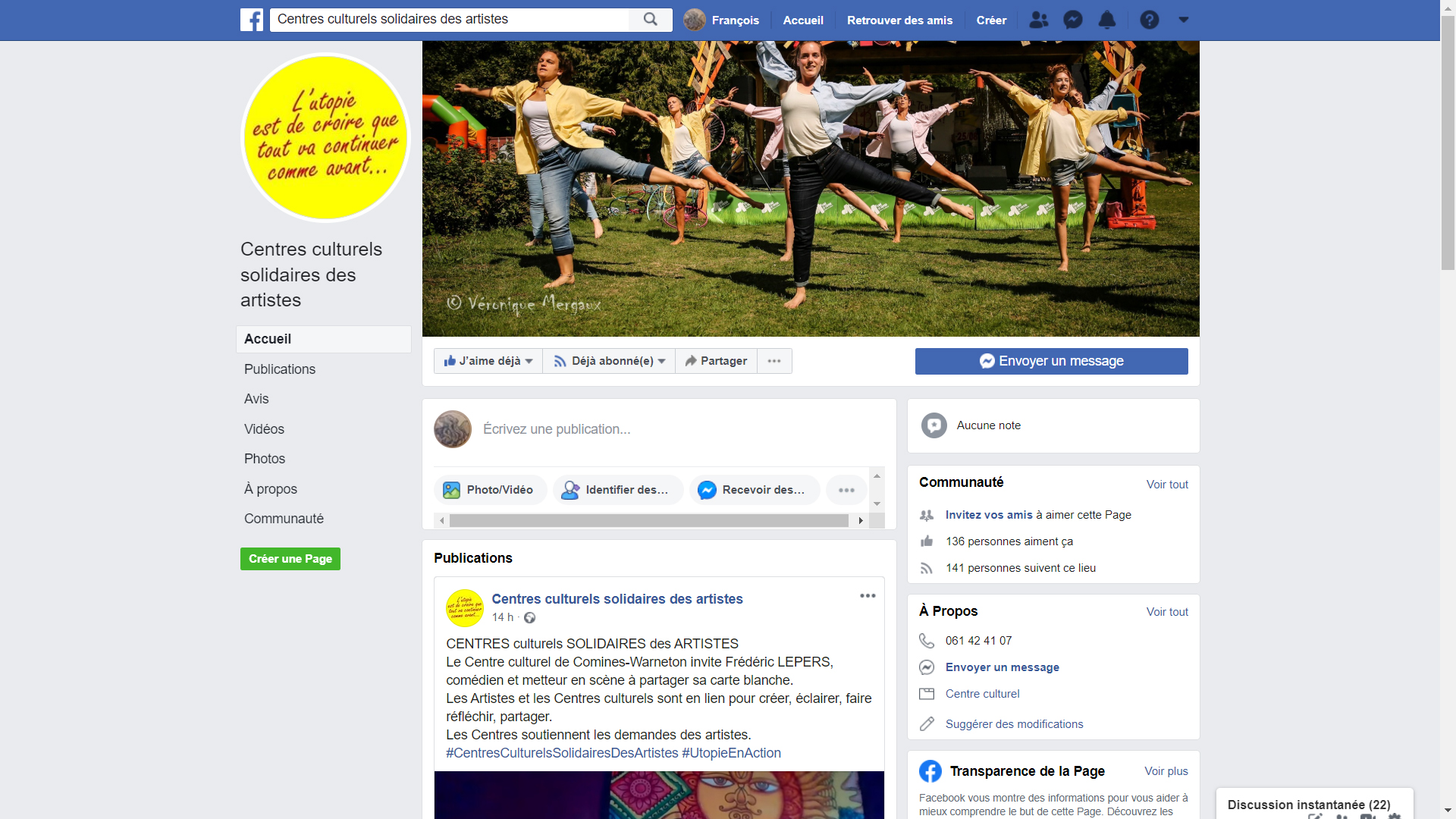This screenshot has width=1456, height=819.
Task: Open post options three-dot icon
Action: click(x=868, y=596)
